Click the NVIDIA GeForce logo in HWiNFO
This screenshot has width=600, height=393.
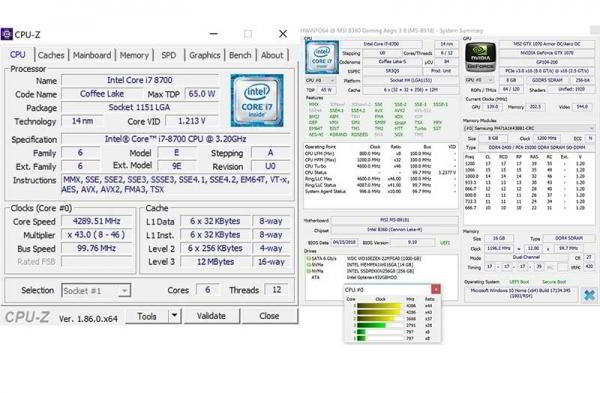480,57
